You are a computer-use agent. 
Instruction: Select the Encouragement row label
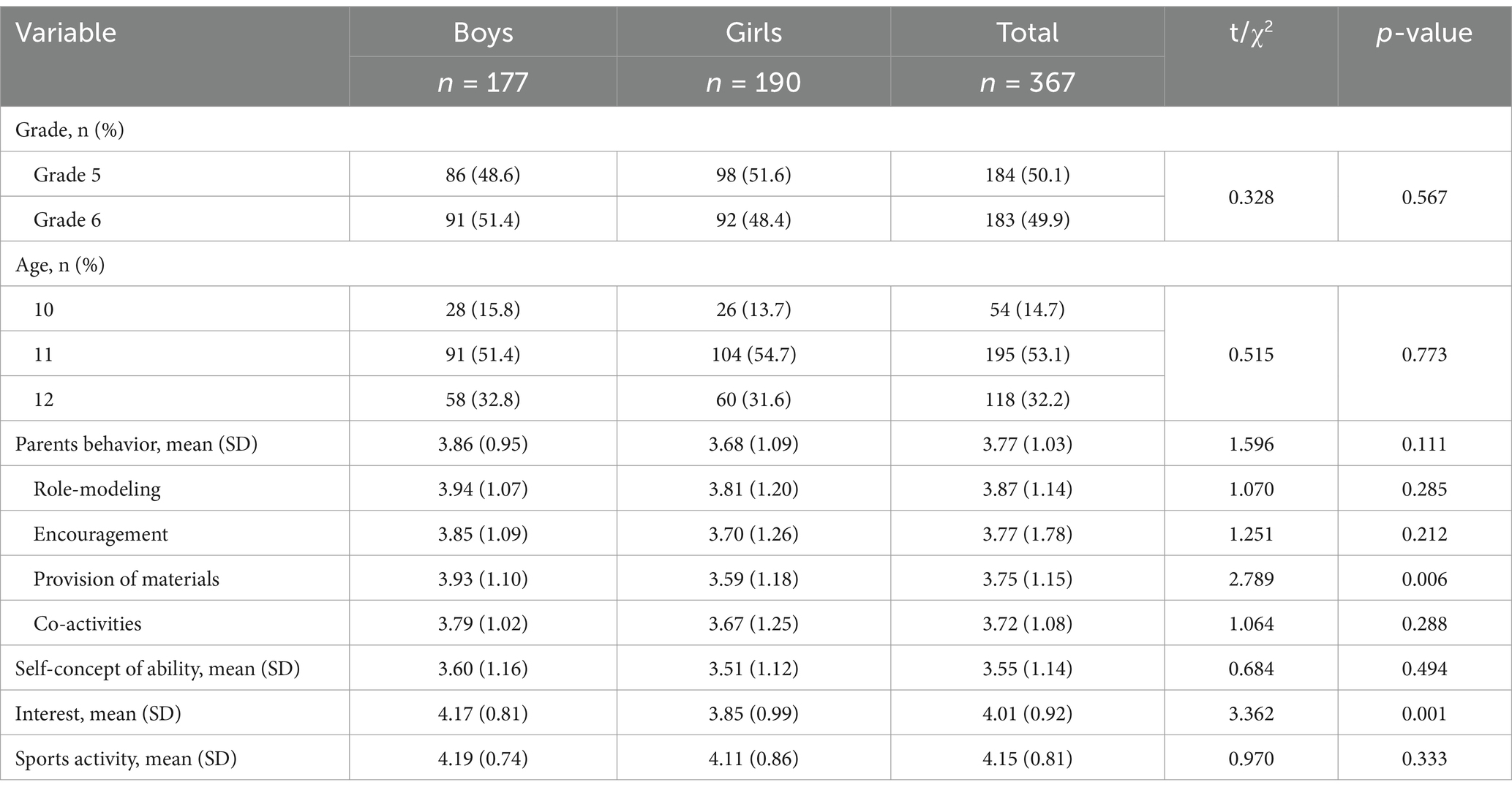(101, 535)
